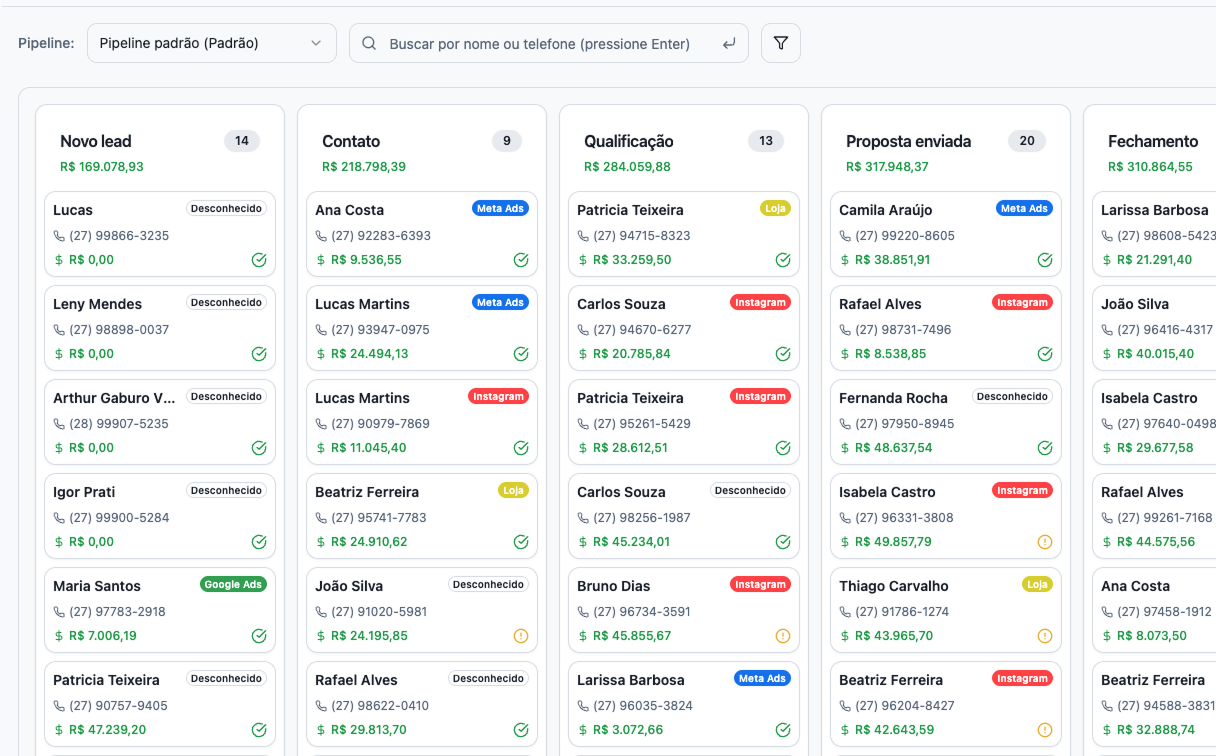
Task: Click phone icon on Ana Costa's Contato card
Action: click(321, 236)
